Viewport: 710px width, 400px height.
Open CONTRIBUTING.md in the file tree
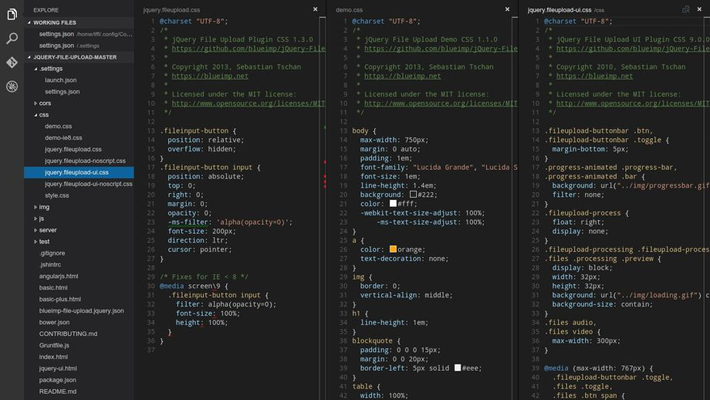pyautogui.click(x=68, y=334)
